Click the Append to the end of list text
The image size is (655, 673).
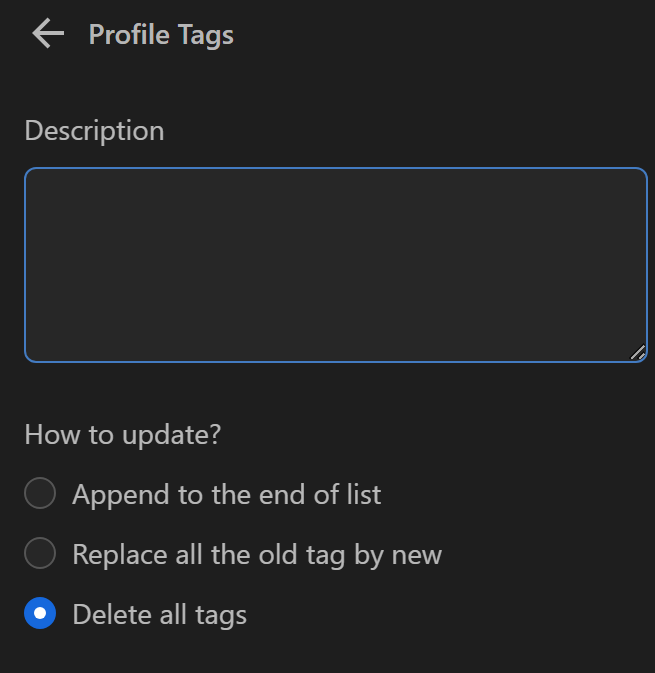pos(227,494)
